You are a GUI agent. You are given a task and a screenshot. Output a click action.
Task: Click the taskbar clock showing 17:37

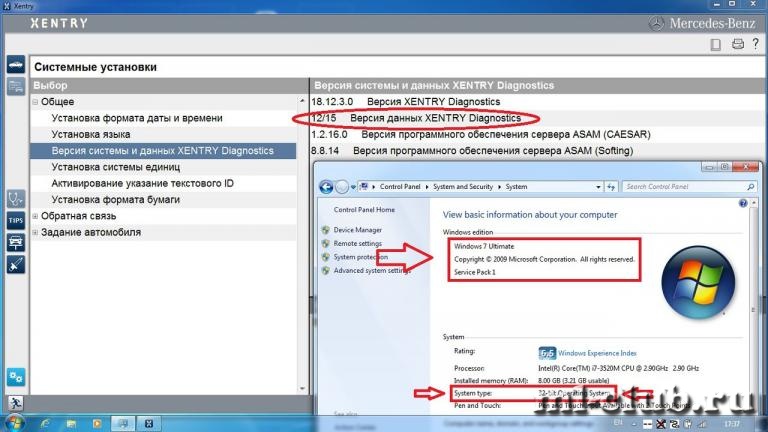coord(732,423)
